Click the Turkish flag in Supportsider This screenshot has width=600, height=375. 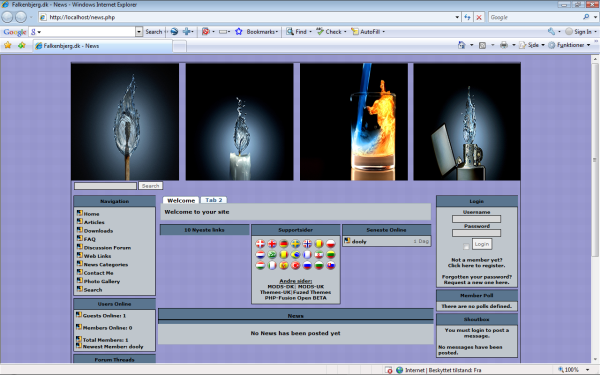[x=295, y=265]
